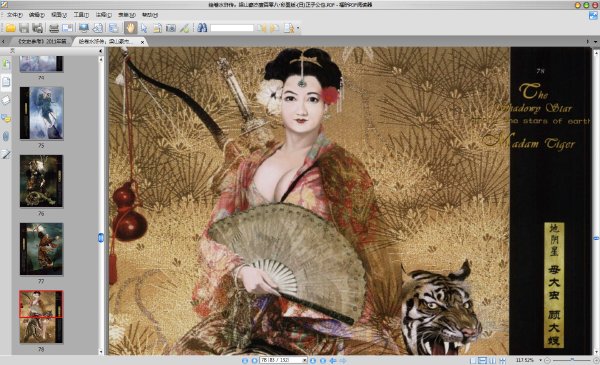600x365 pixels.
Task: Select the page 76 thumbnail
Action: point(41,181)
